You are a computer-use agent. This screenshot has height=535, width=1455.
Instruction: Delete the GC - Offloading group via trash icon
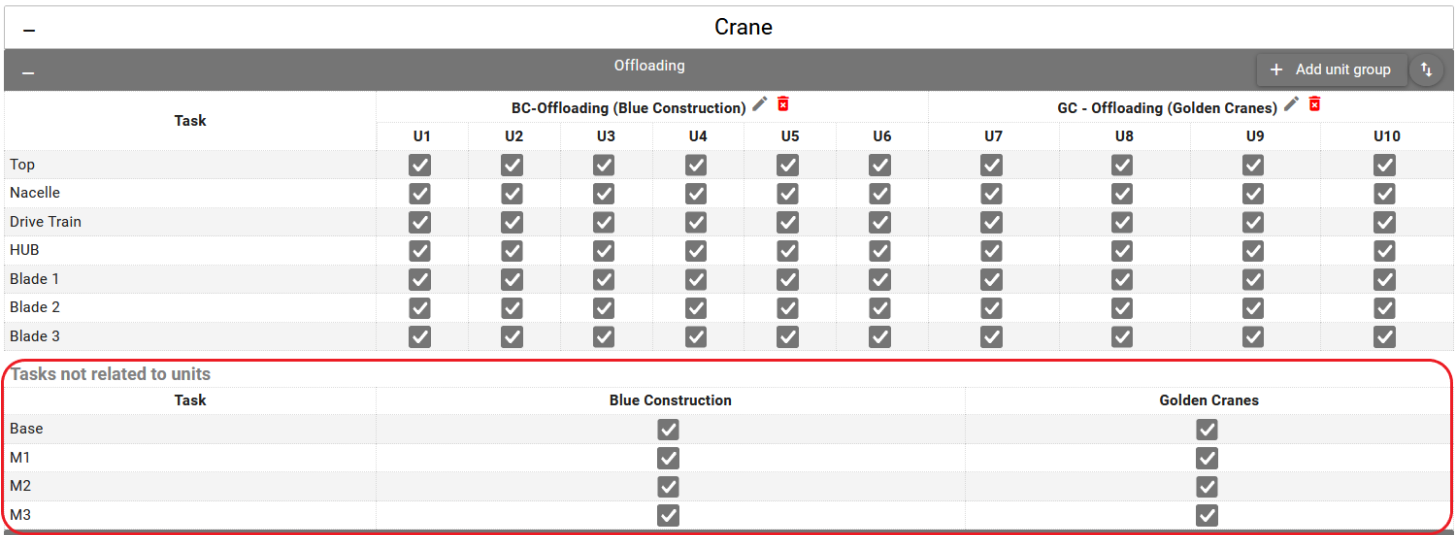pos(1314,104)
